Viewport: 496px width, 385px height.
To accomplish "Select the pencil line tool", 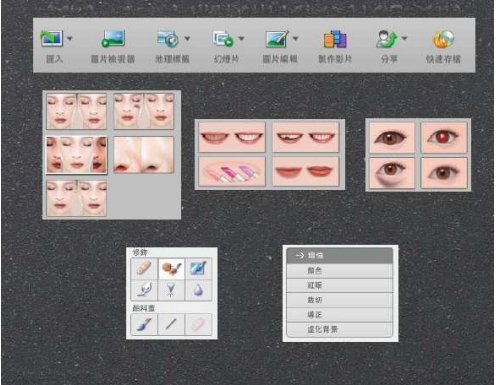I will [171, 324].
